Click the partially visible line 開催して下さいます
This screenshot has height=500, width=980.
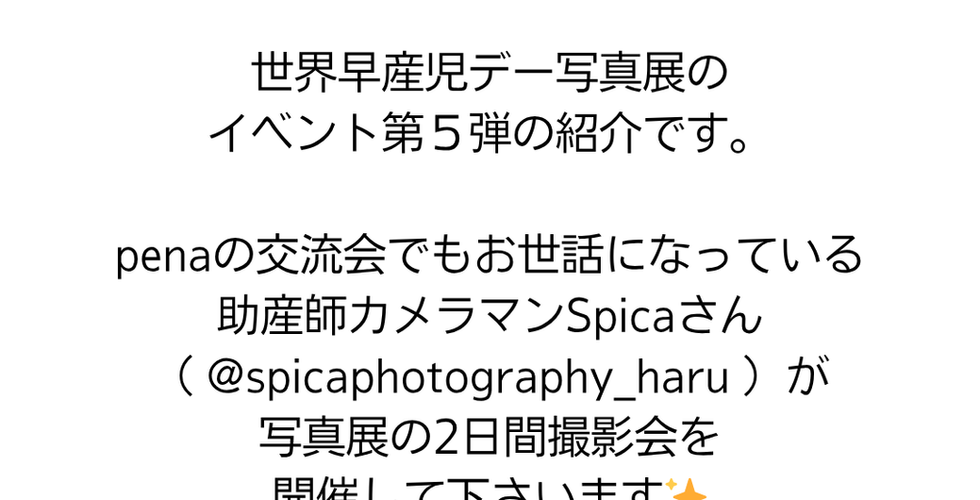tap(468, 490)
